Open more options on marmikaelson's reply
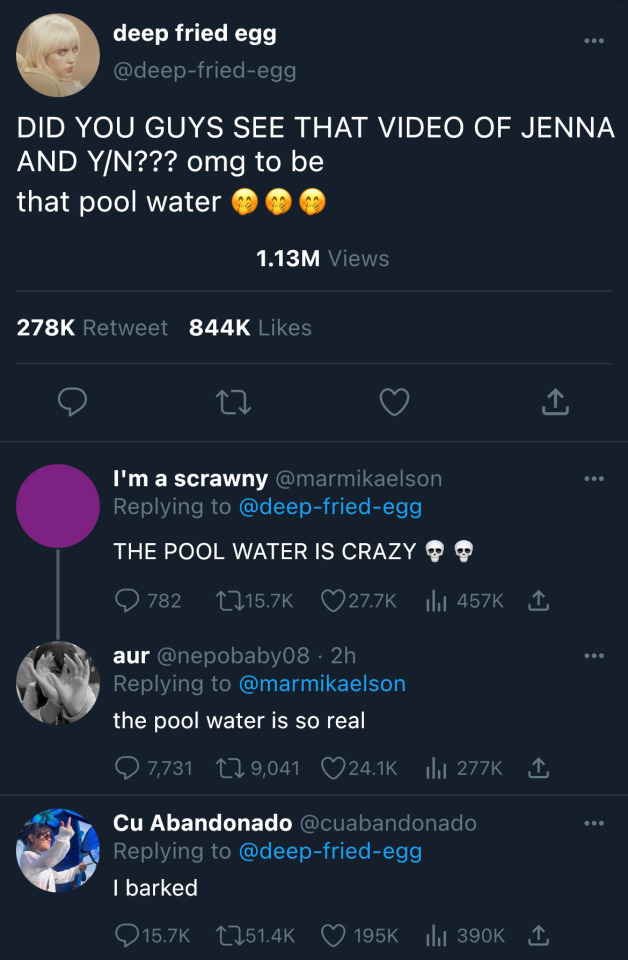Viewport: 628px width, 960px height. 594,479
